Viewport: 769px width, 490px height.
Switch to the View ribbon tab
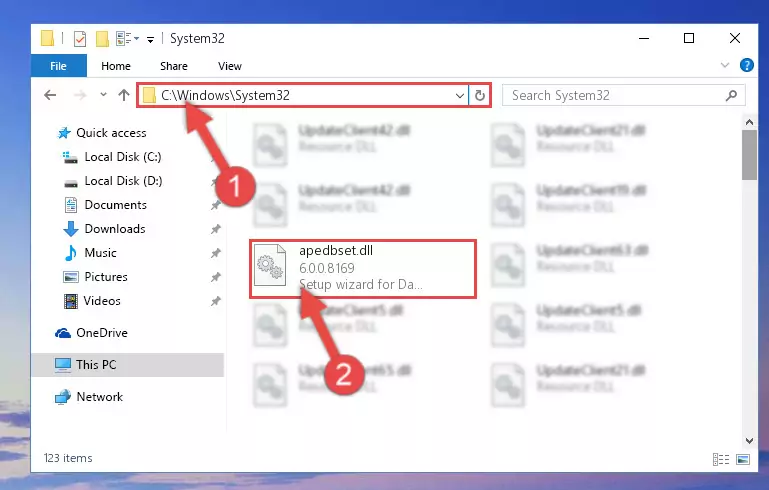[230, 66]
